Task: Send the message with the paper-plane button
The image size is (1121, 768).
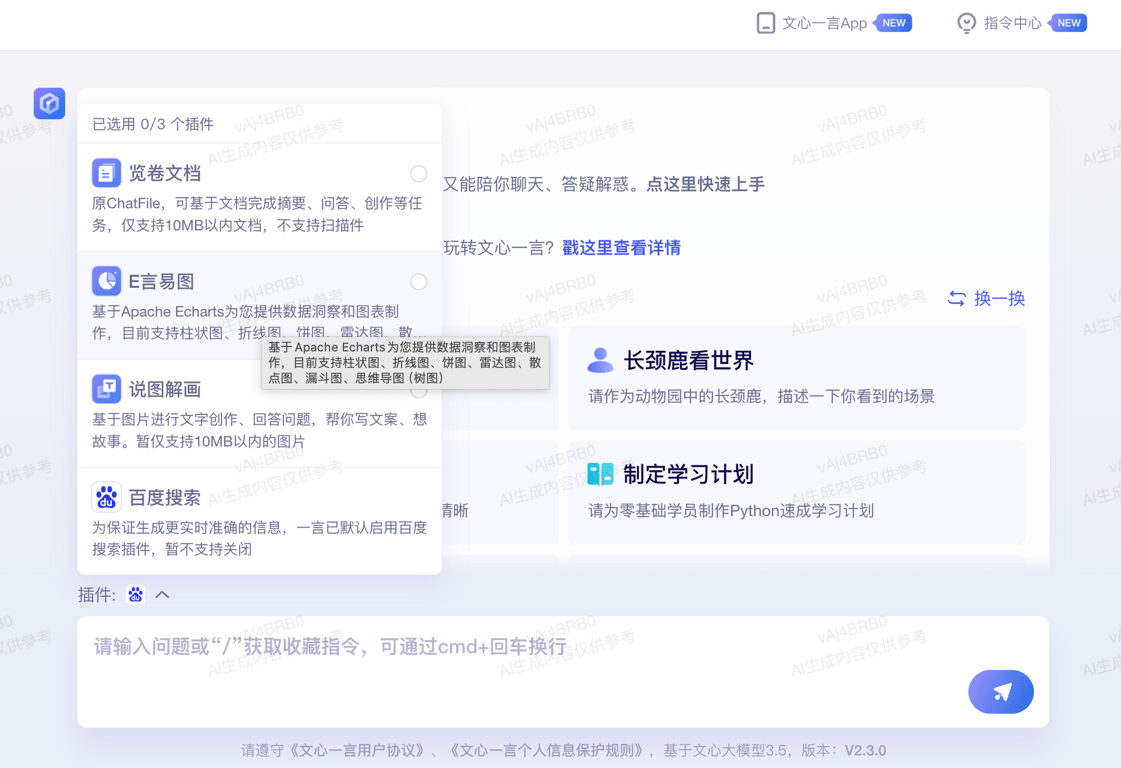Action: (1001, 691)
